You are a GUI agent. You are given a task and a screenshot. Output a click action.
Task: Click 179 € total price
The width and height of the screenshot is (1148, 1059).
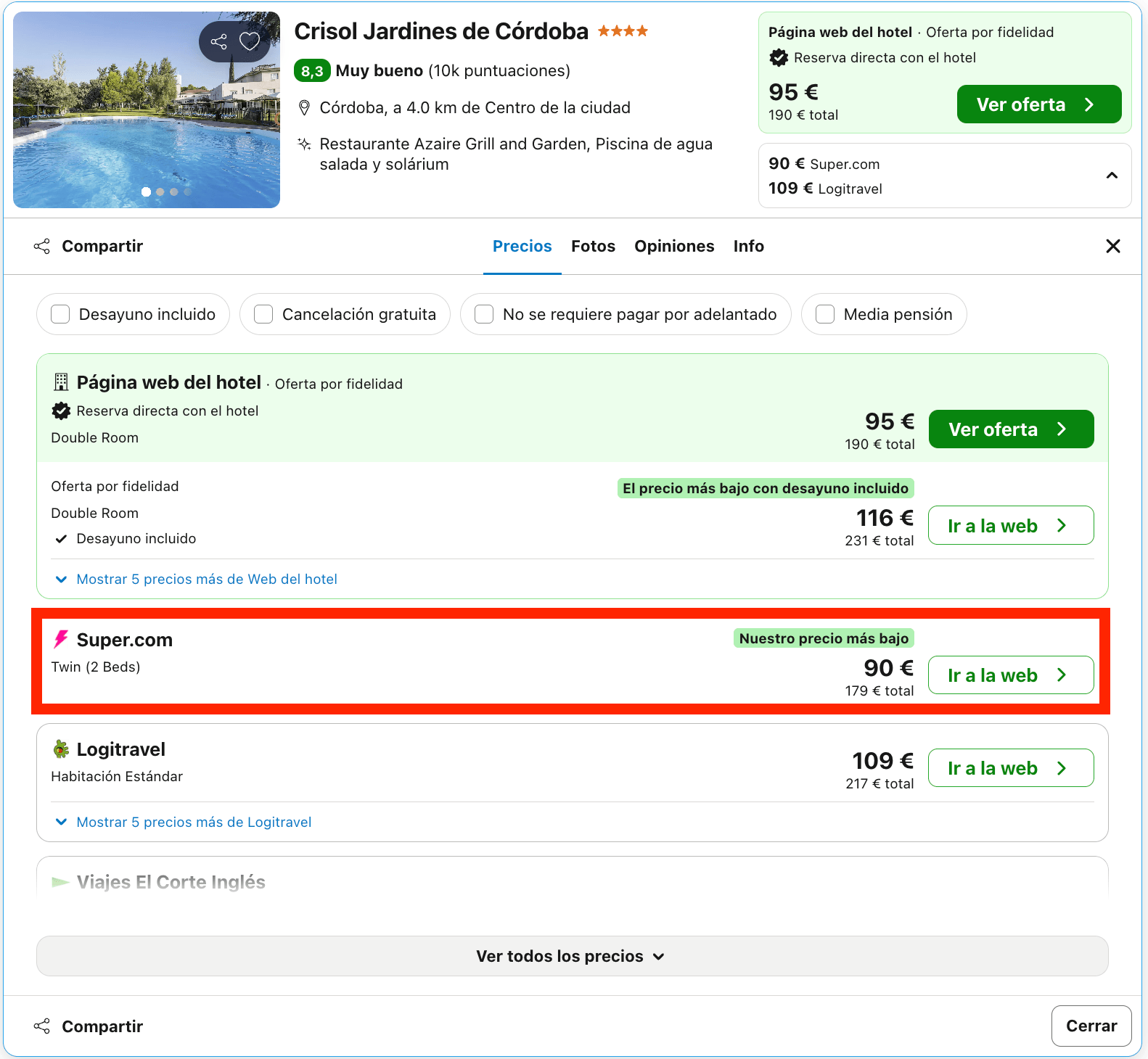(880, 691)
